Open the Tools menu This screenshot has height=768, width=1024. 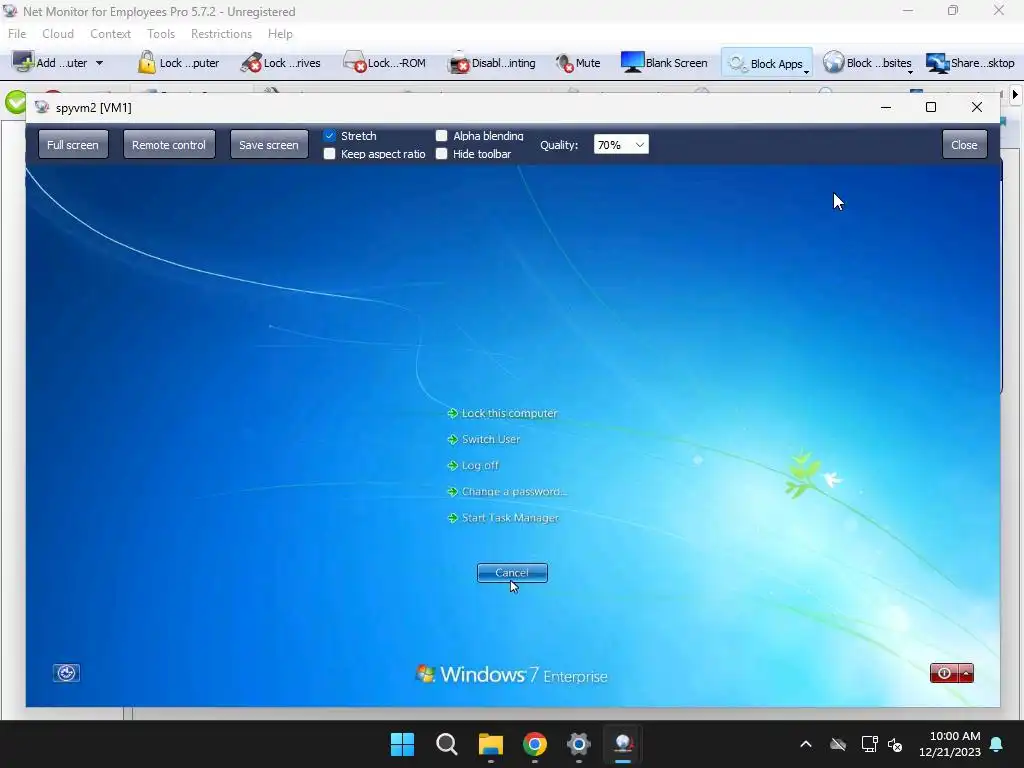point(161,33)
